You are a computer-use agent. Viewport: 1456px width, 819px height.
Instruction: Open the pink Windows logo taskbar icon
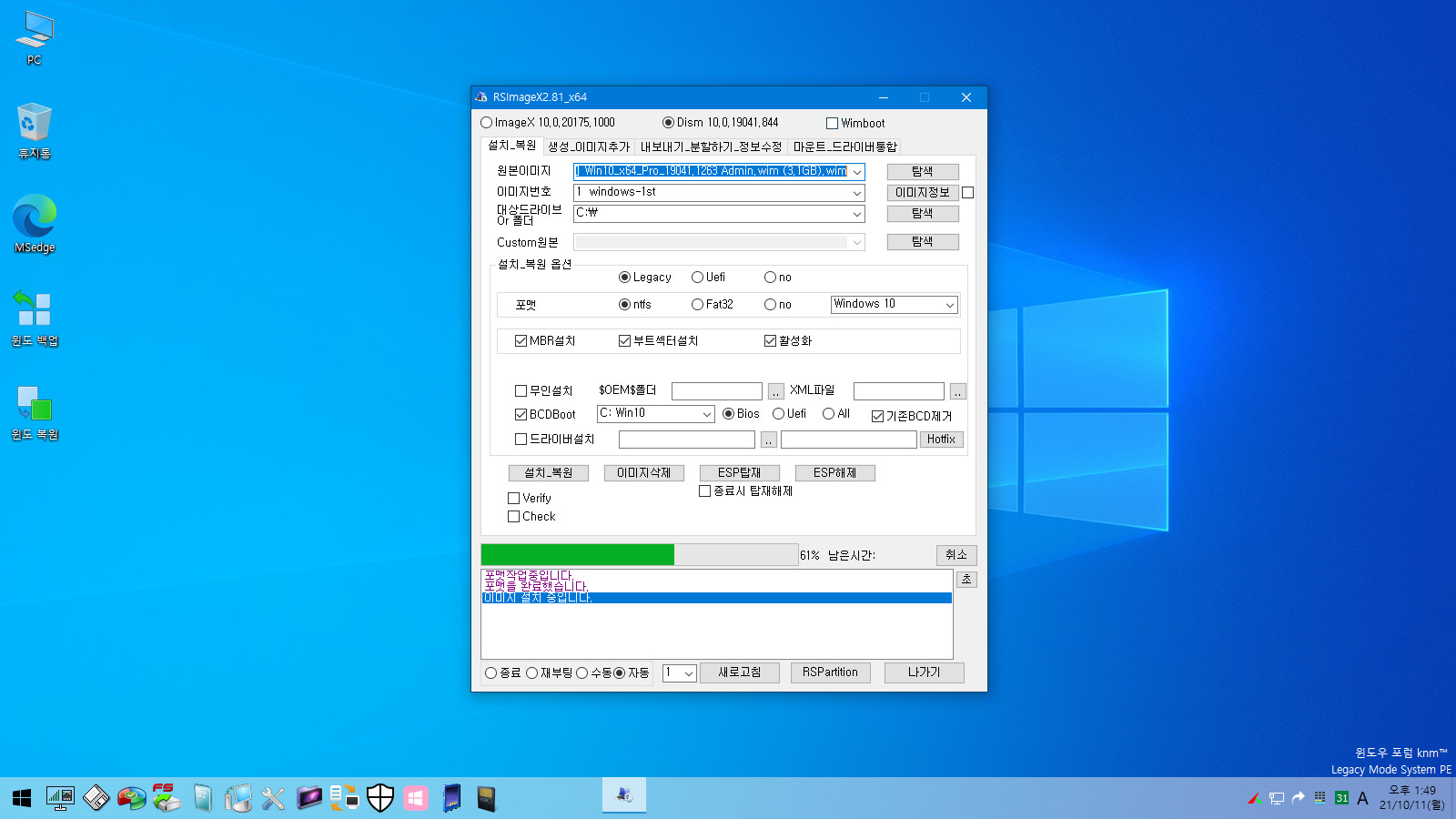(416, 799)
